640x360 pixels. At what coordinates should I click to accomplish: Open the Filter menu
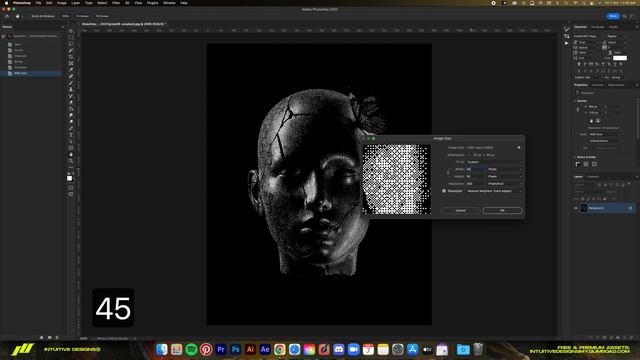pyautogui.click(x=116, y=3)
